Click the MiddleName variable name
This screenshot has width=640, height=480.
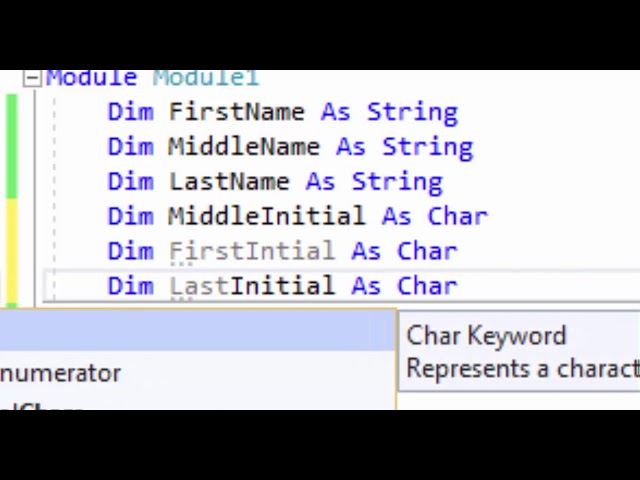tap(243, 147)
